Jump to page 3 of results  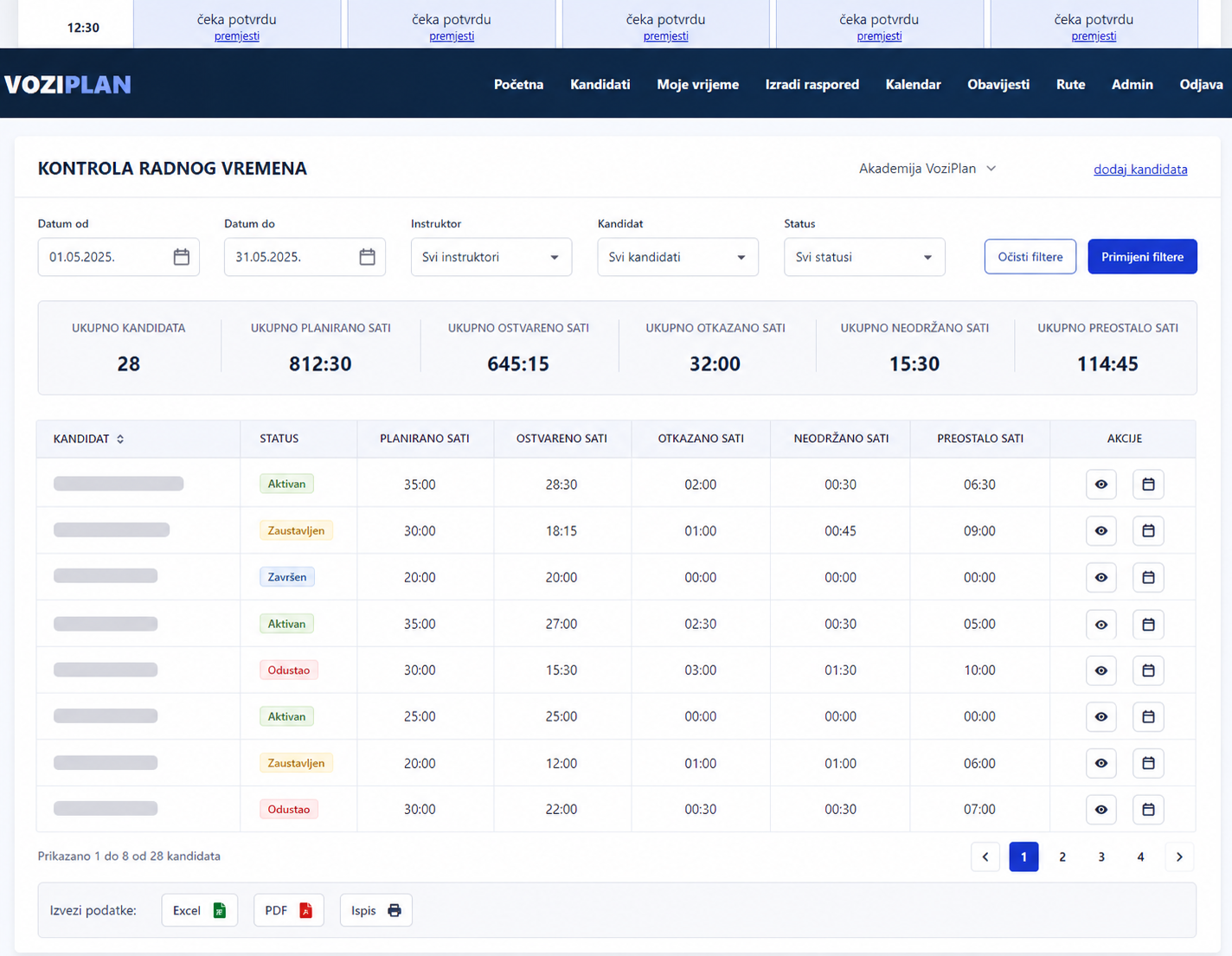pyautogui.click(x=1101, y=857)
